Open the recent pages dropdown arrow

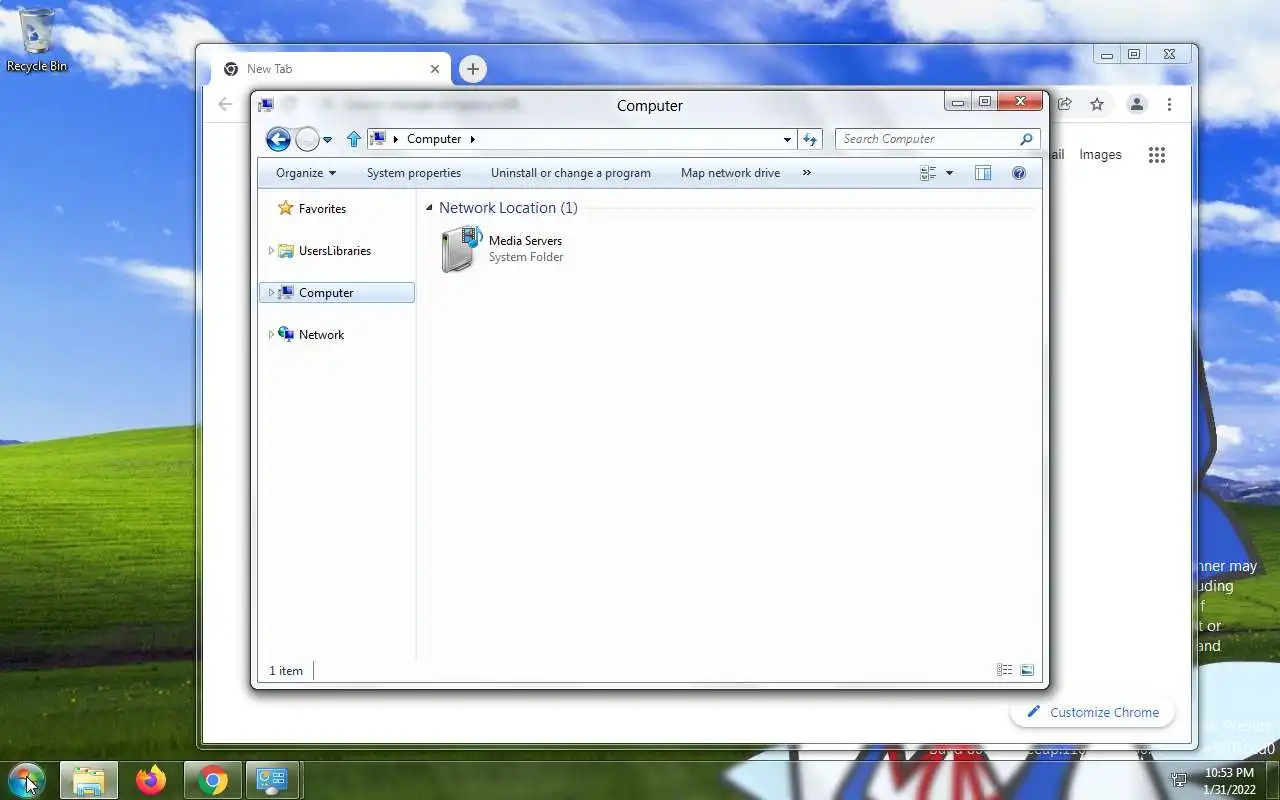(x=328, y=140)
